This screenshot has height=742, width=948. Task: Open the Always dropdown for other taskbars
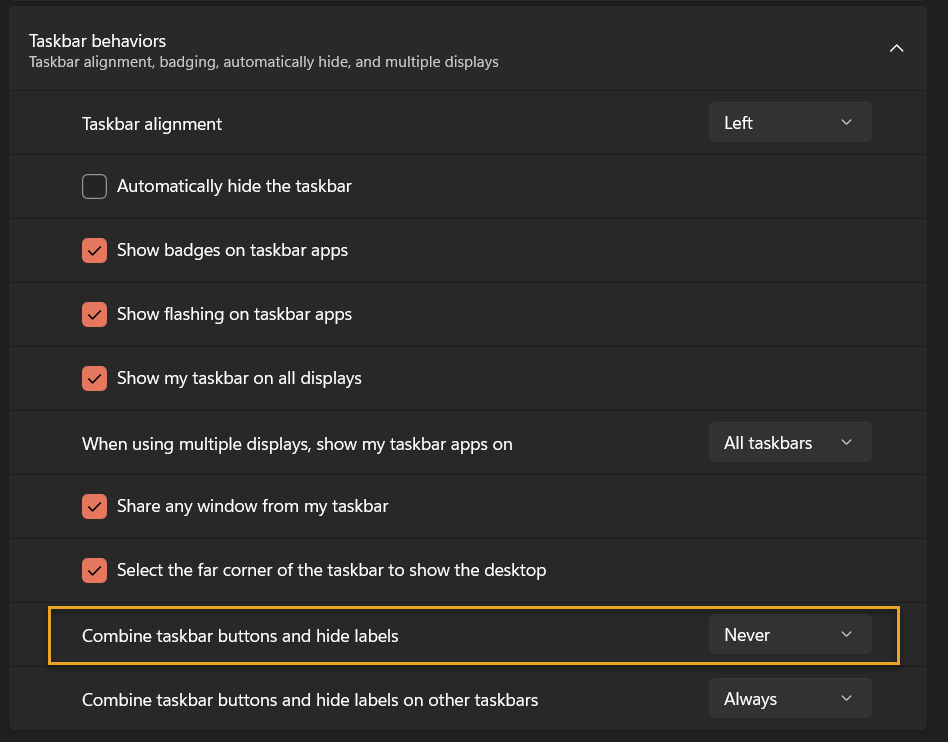pos(789,699)
